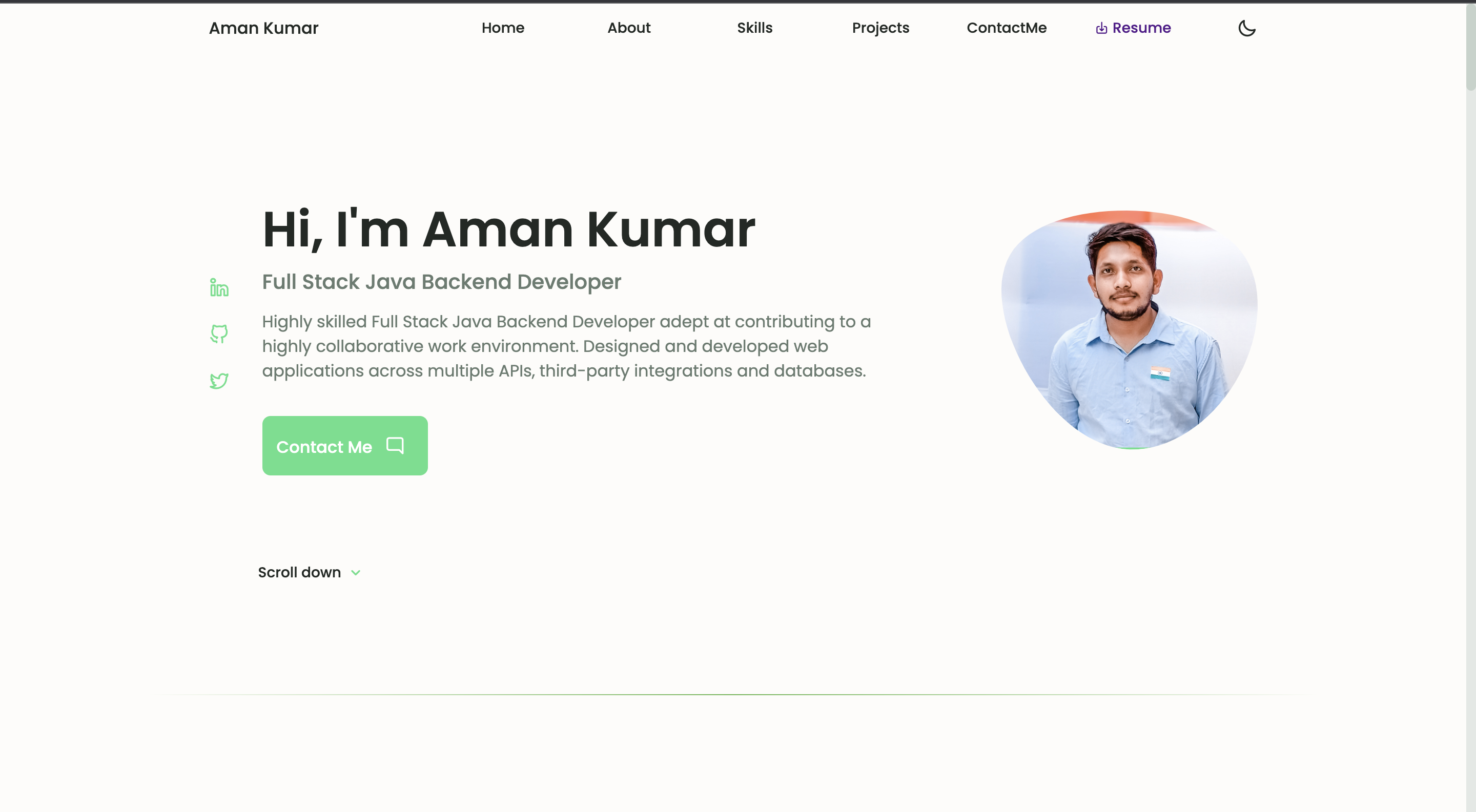Viewport: 1476px width, 812px height.
Task: Click the Hi, I'm Aman Kumar heading
Action: 508,229
